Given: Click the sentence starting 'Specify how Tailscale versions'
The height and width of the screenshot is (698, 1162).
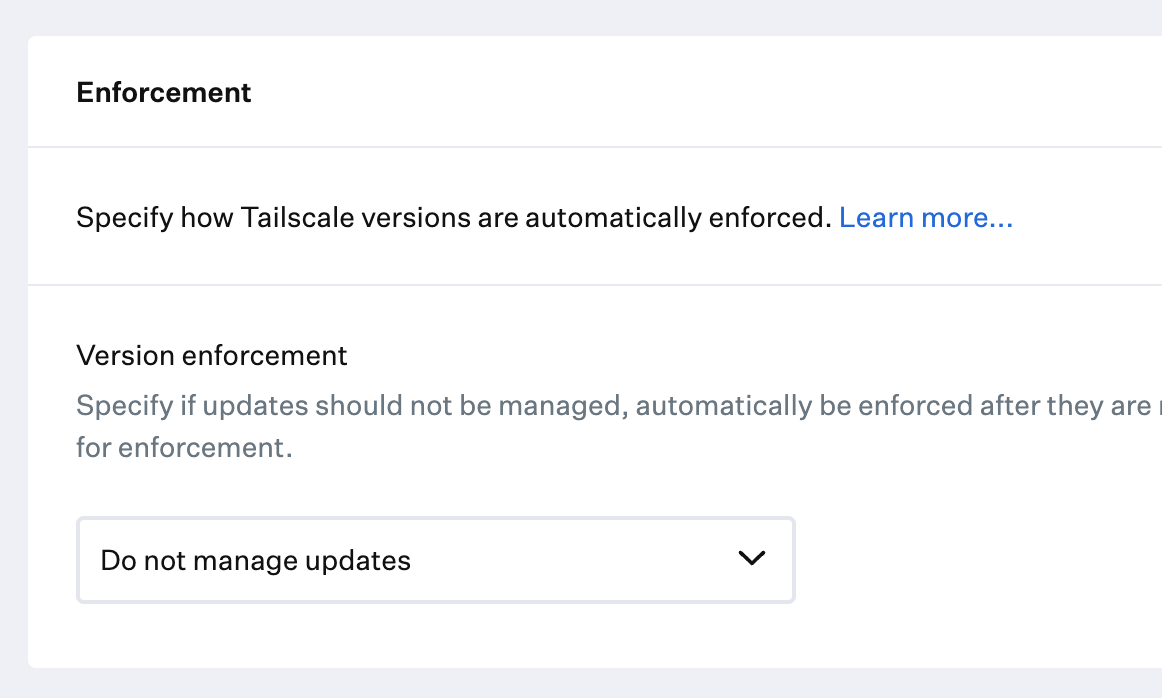Looking at the screenshot, I should (455, 217).
